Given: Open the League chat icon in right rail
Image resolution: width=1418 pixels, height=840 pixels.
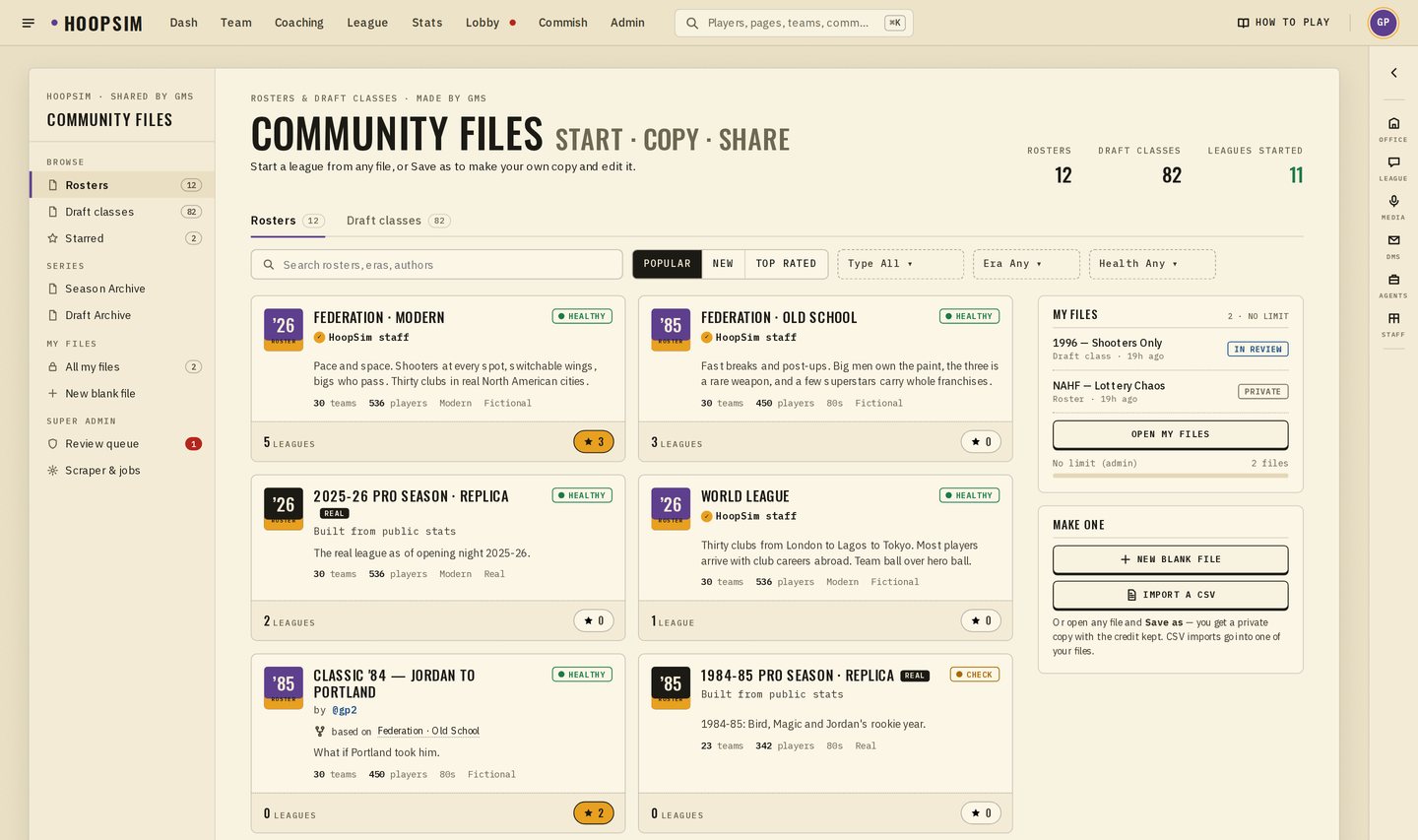Looking at the screenshot, I should coord(1393,167).
